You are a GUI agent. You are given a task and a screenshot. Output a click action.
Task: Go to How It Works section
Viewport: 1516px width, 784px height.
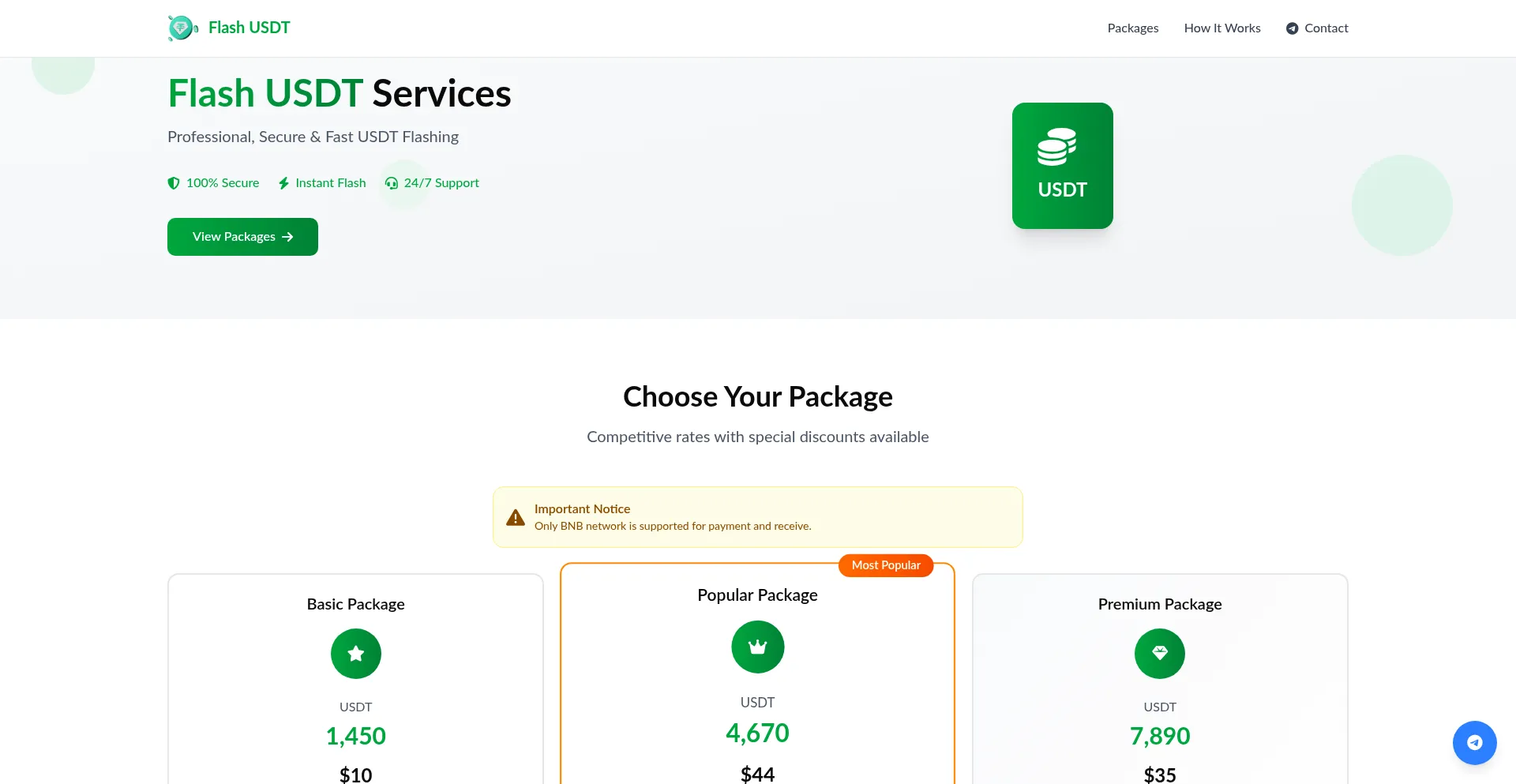pyautogui.click(x=1221, y=28)
